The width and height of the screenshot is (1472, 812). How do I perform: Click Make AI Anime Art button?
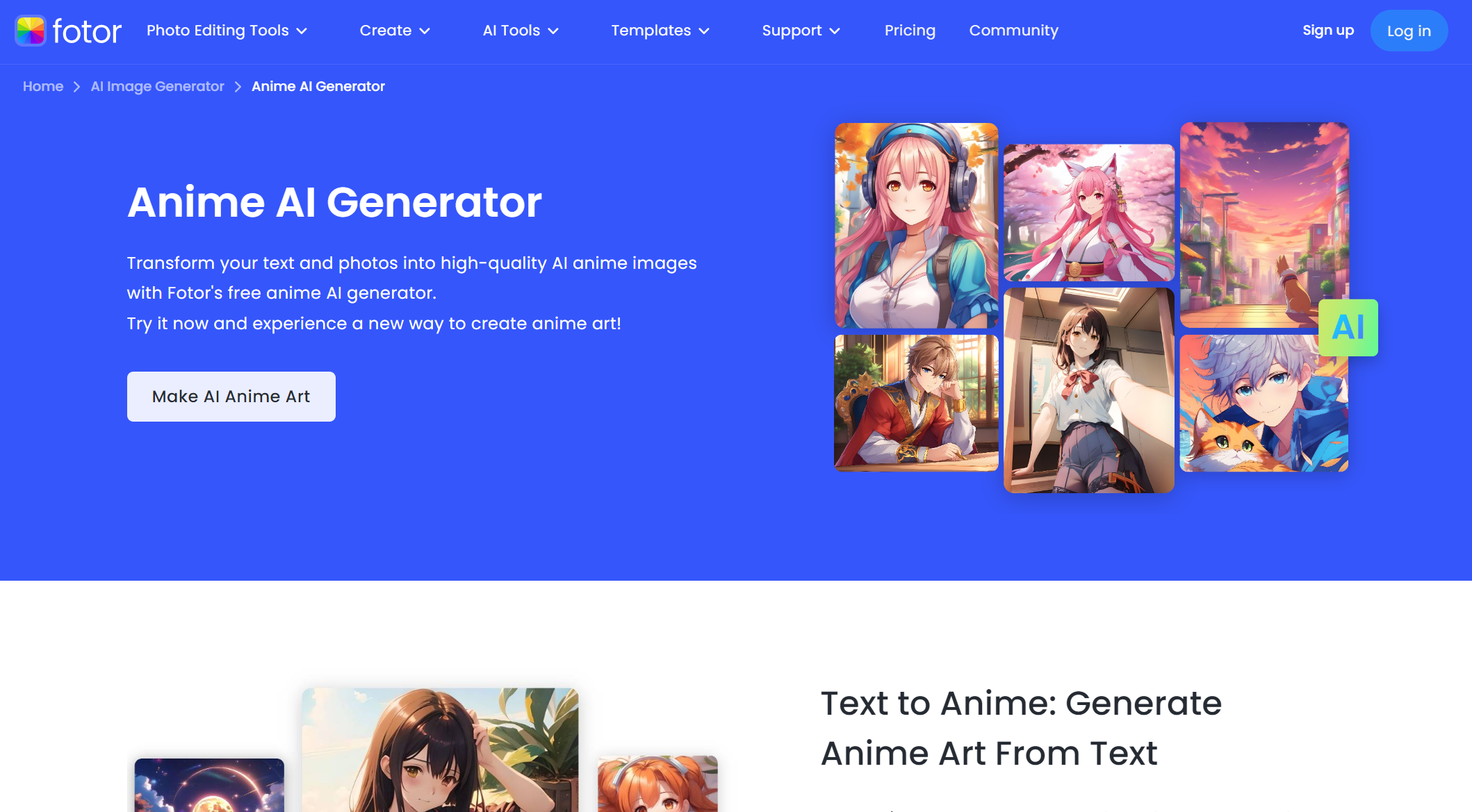[232, 396]
